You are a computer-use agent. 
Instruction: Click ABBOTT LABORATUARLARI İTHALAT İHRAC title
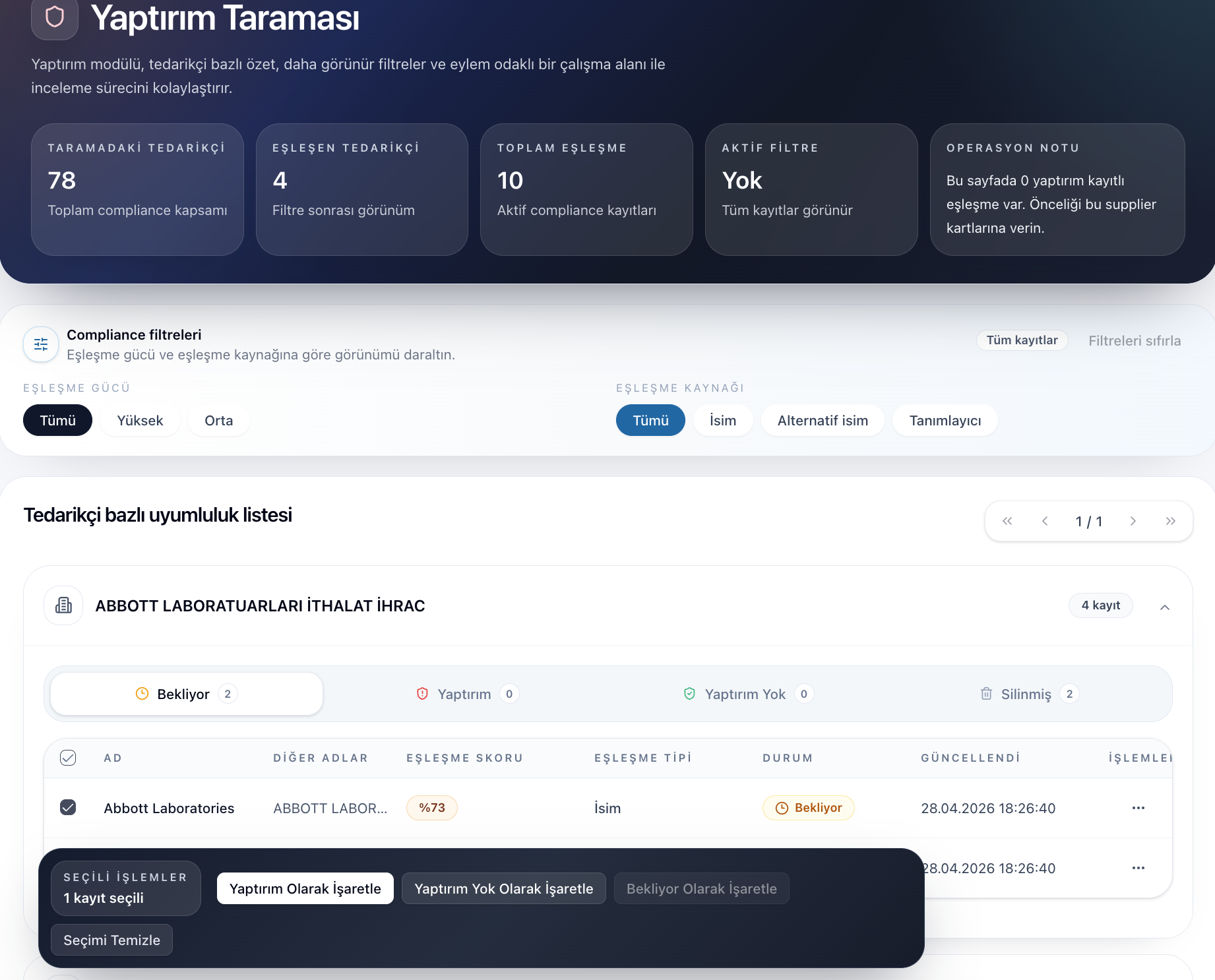click(x=260, y=605)
